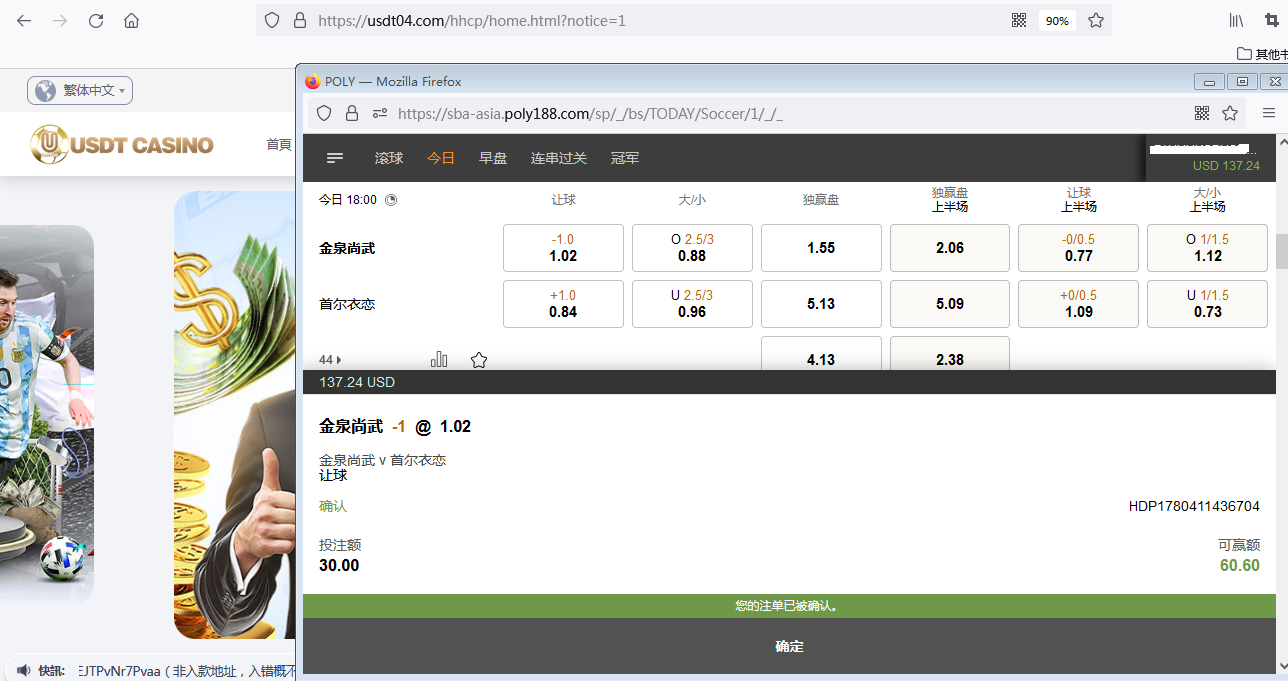The height and width of the screenshot is (681, 1288).
Task: Go to the browser home page
Action: (131, 20)
